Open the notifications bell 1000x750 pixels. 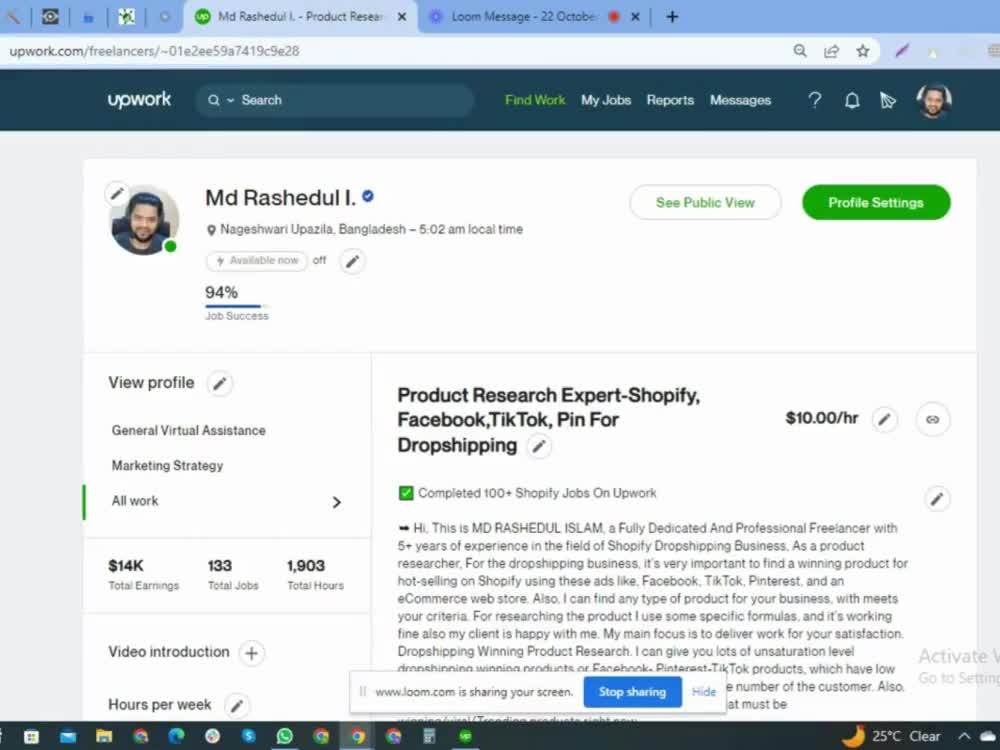coord(852,100)
